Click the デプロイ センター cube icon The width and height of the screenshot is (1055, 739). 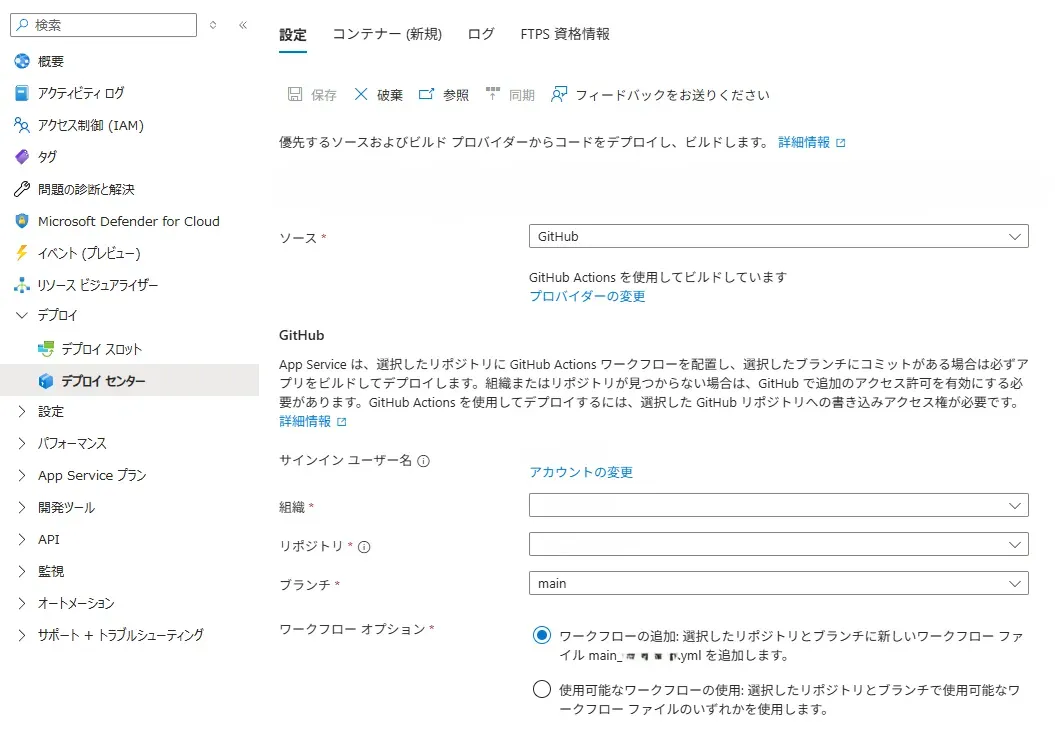(x=46, y=381)
